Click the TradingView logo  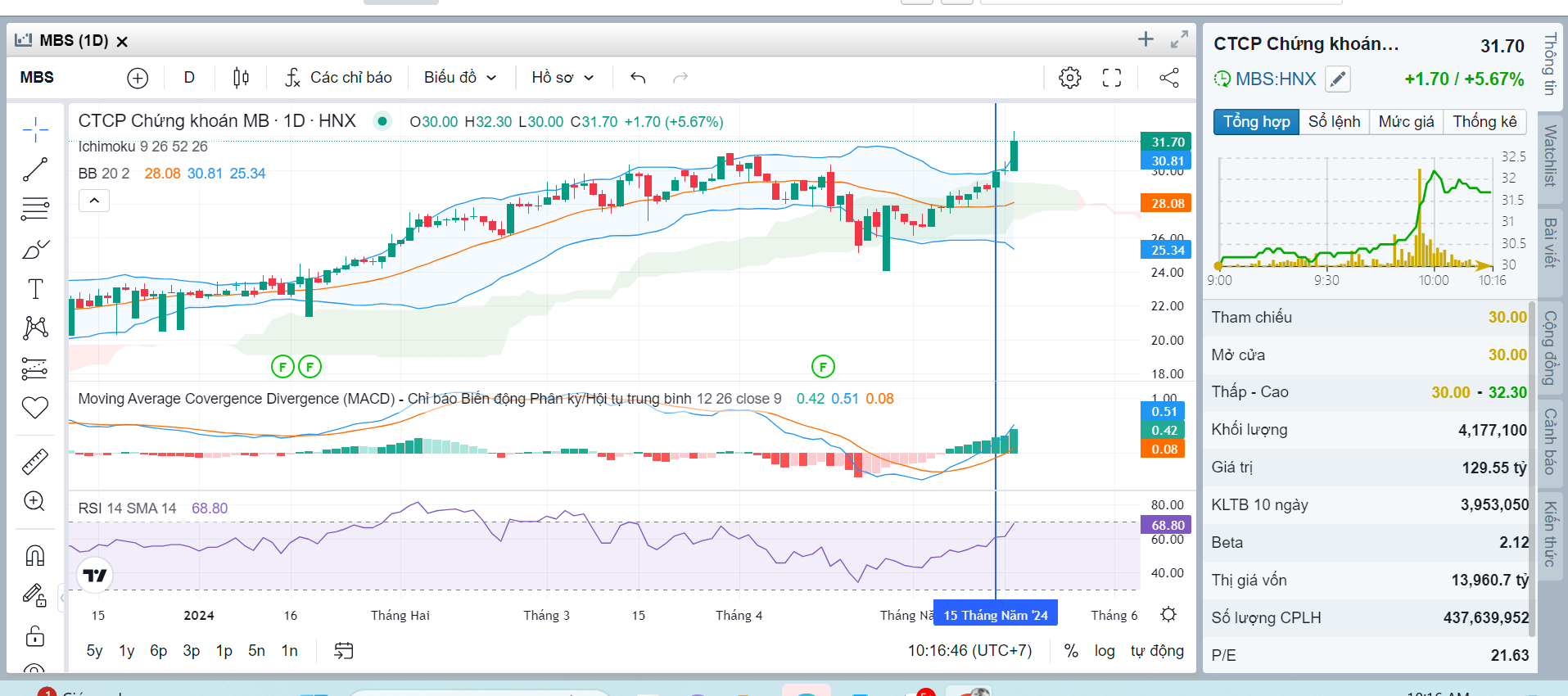[x=95, y=576]
